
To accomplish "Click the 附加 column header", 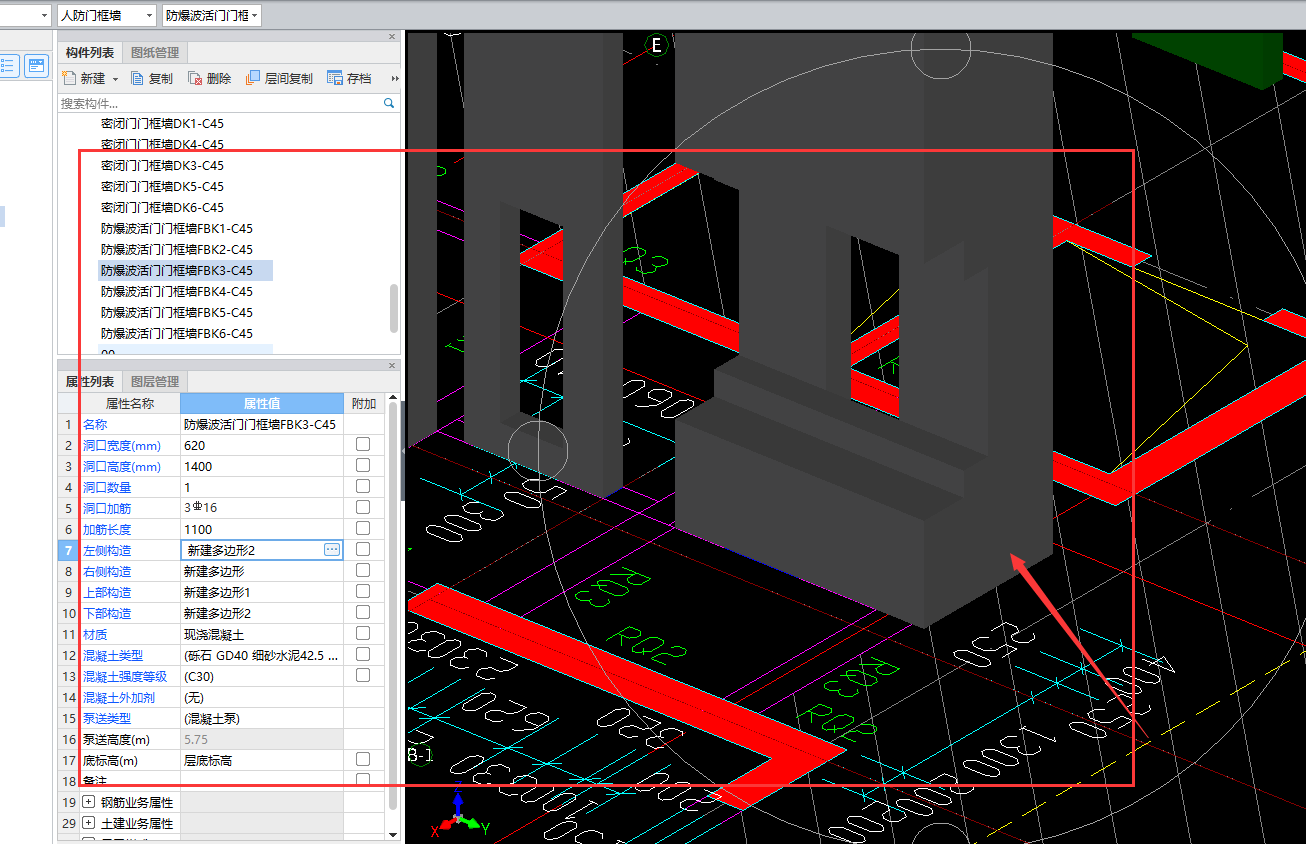I will point(364,403).
